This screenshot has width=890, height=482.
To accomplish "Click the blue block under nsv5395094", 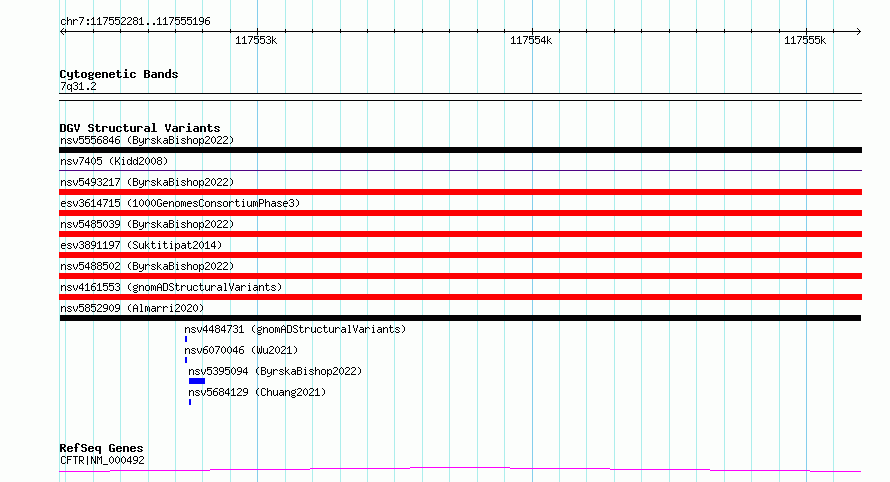I will [x=197, y=381].
